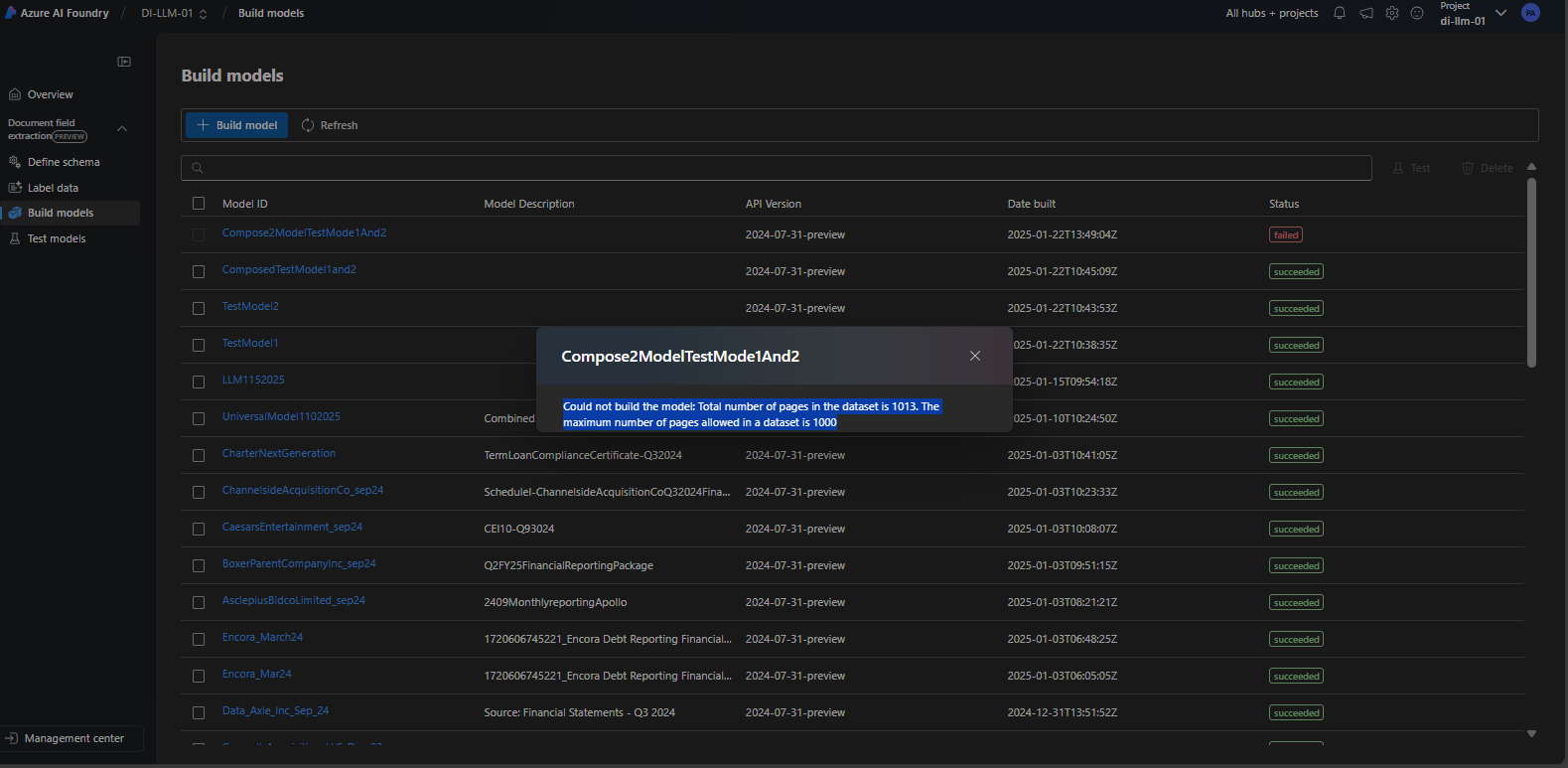Open the Data_Axle_Inc_Sep_24 model link

click(275, 710)
